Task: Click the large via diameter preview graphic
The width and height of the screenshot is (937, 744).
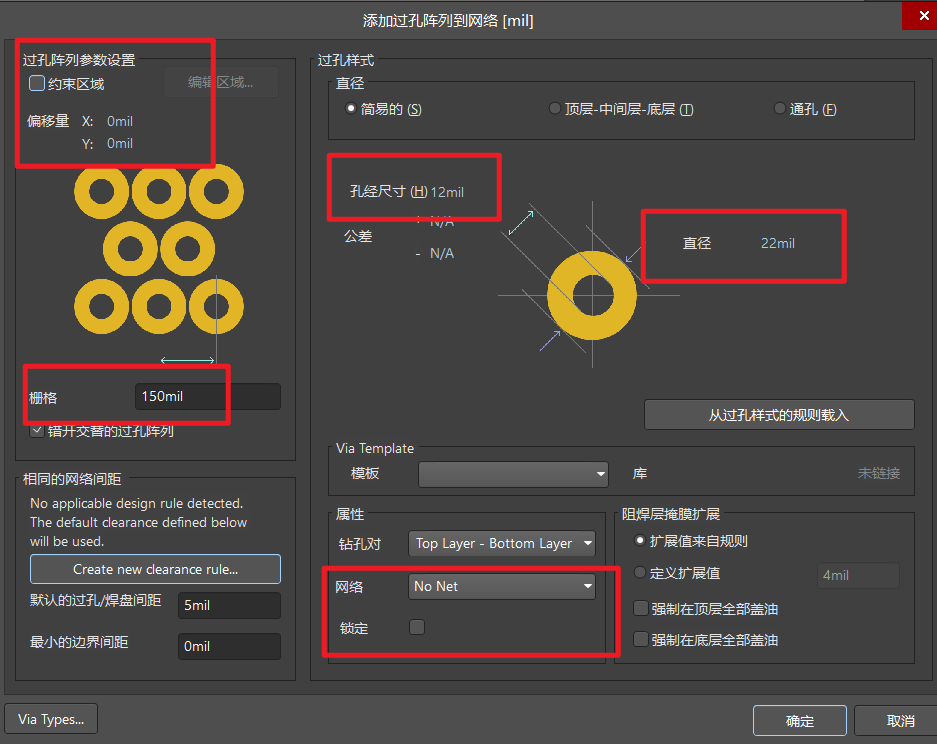Action: point(592,295)
